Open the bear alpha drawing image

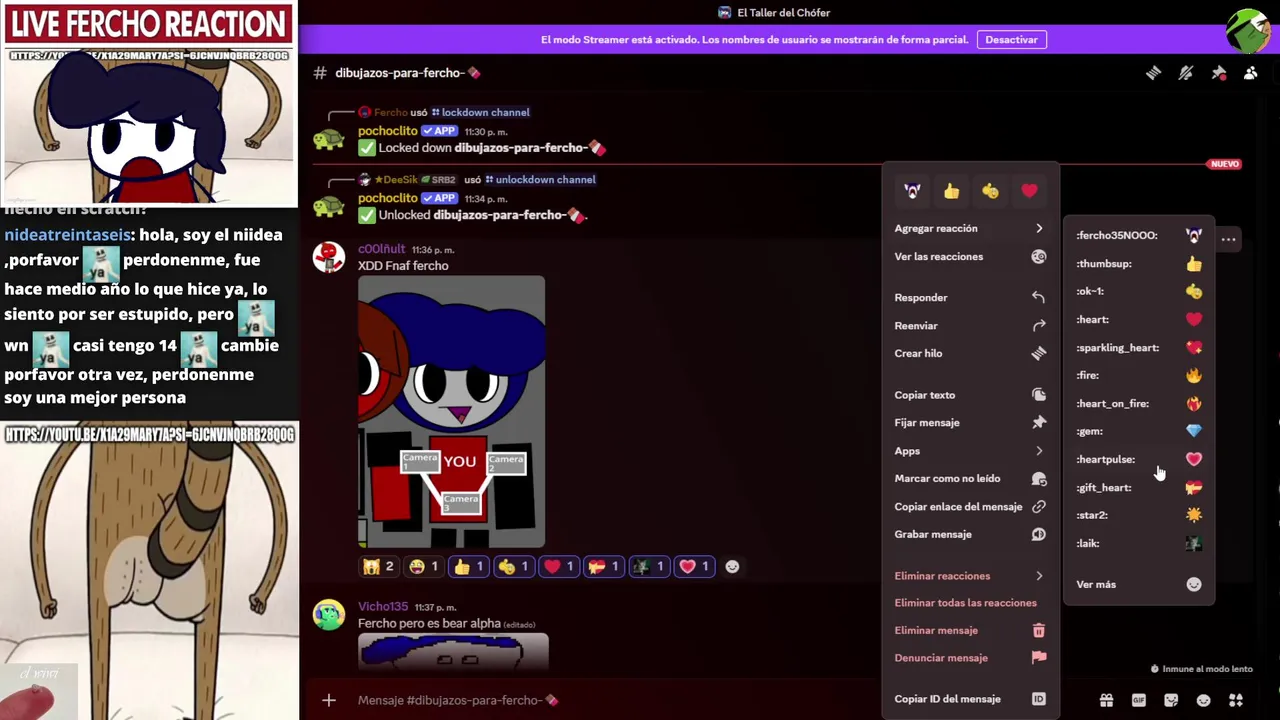[x=453, y=652]
